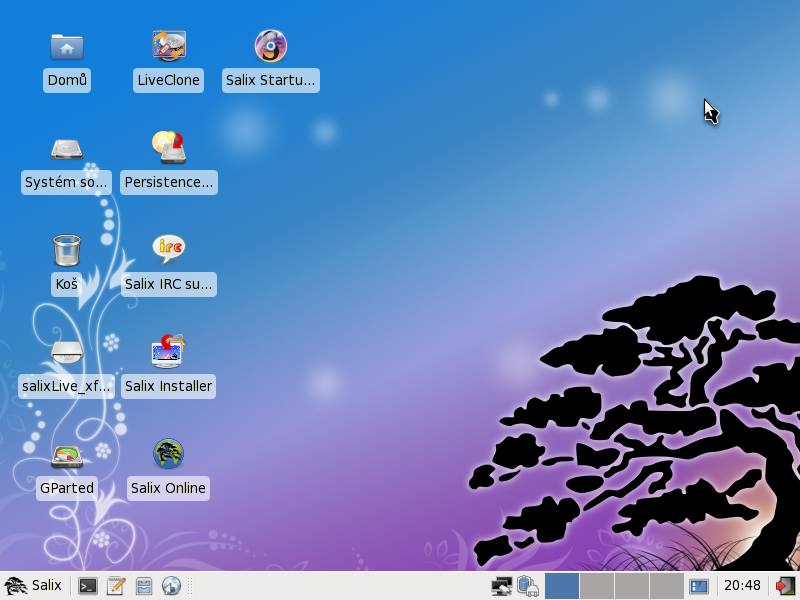Open the Koš trash bin icon

point(67,250)
